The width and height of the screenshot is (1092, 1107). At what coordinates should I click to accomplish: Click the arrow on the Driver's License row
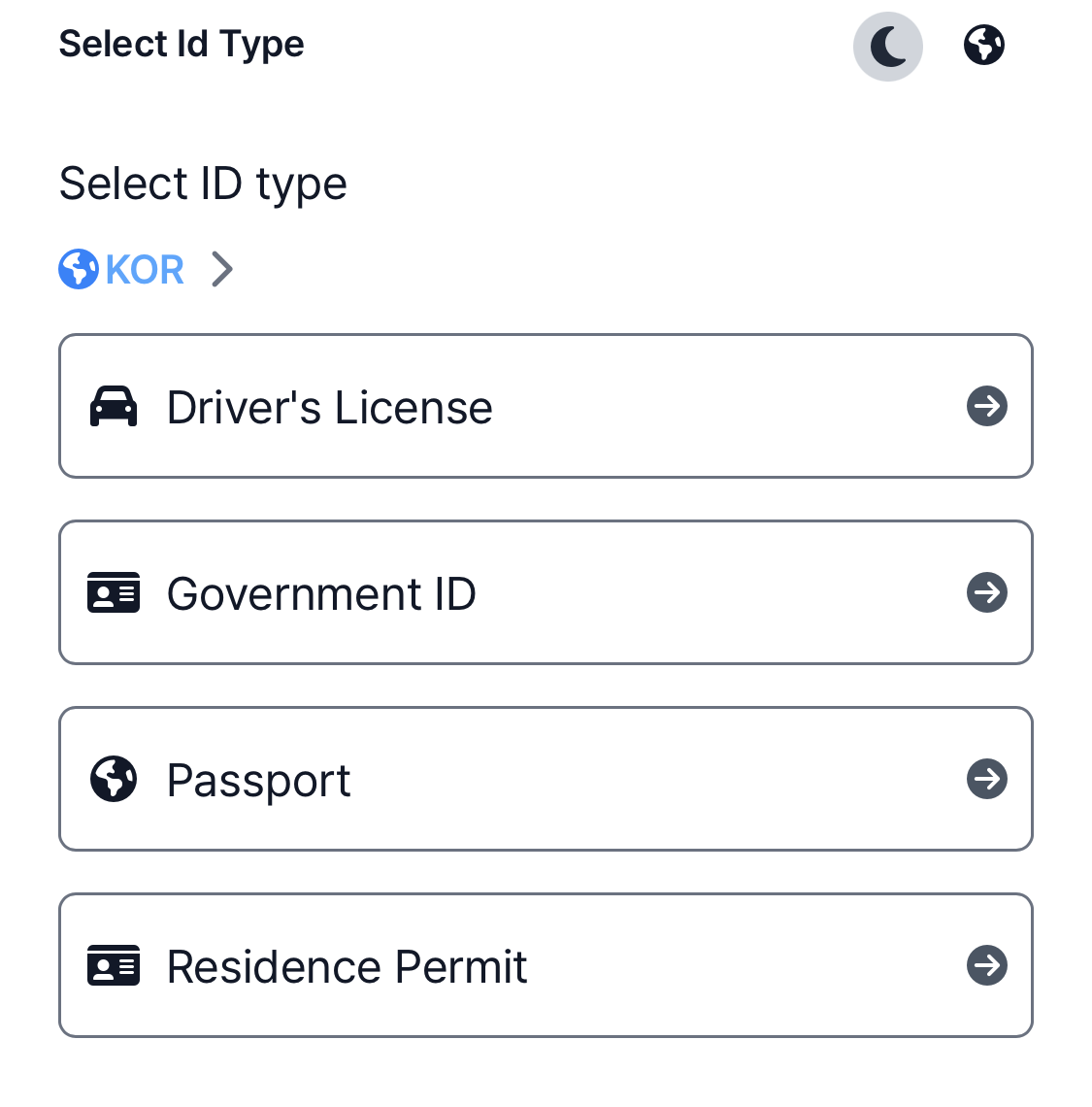pyautogui.click(x=987, y=406)
